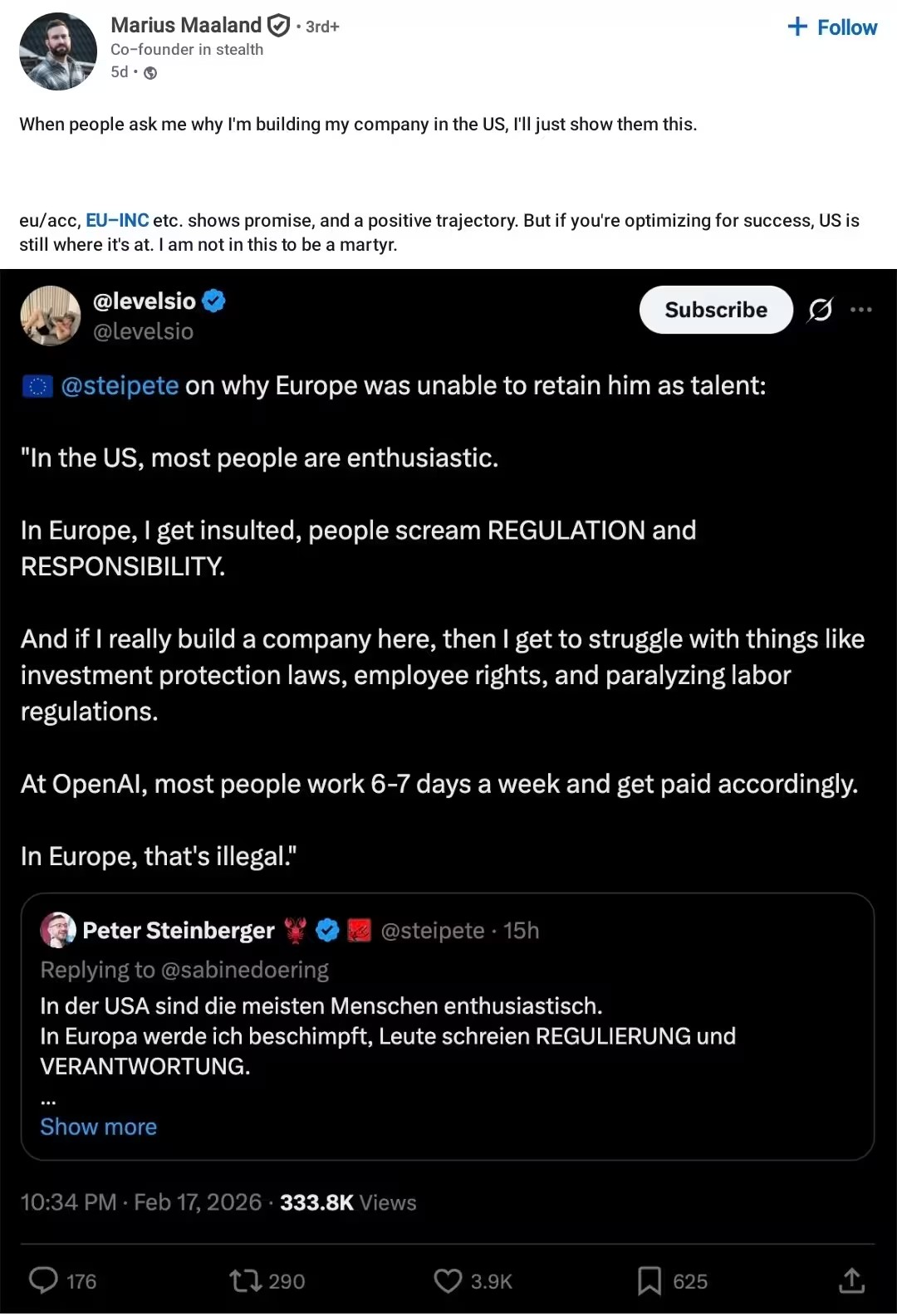Click levelsio's blue verified checkmark
Screen dimensions: 897x1316
pos(214,301)
